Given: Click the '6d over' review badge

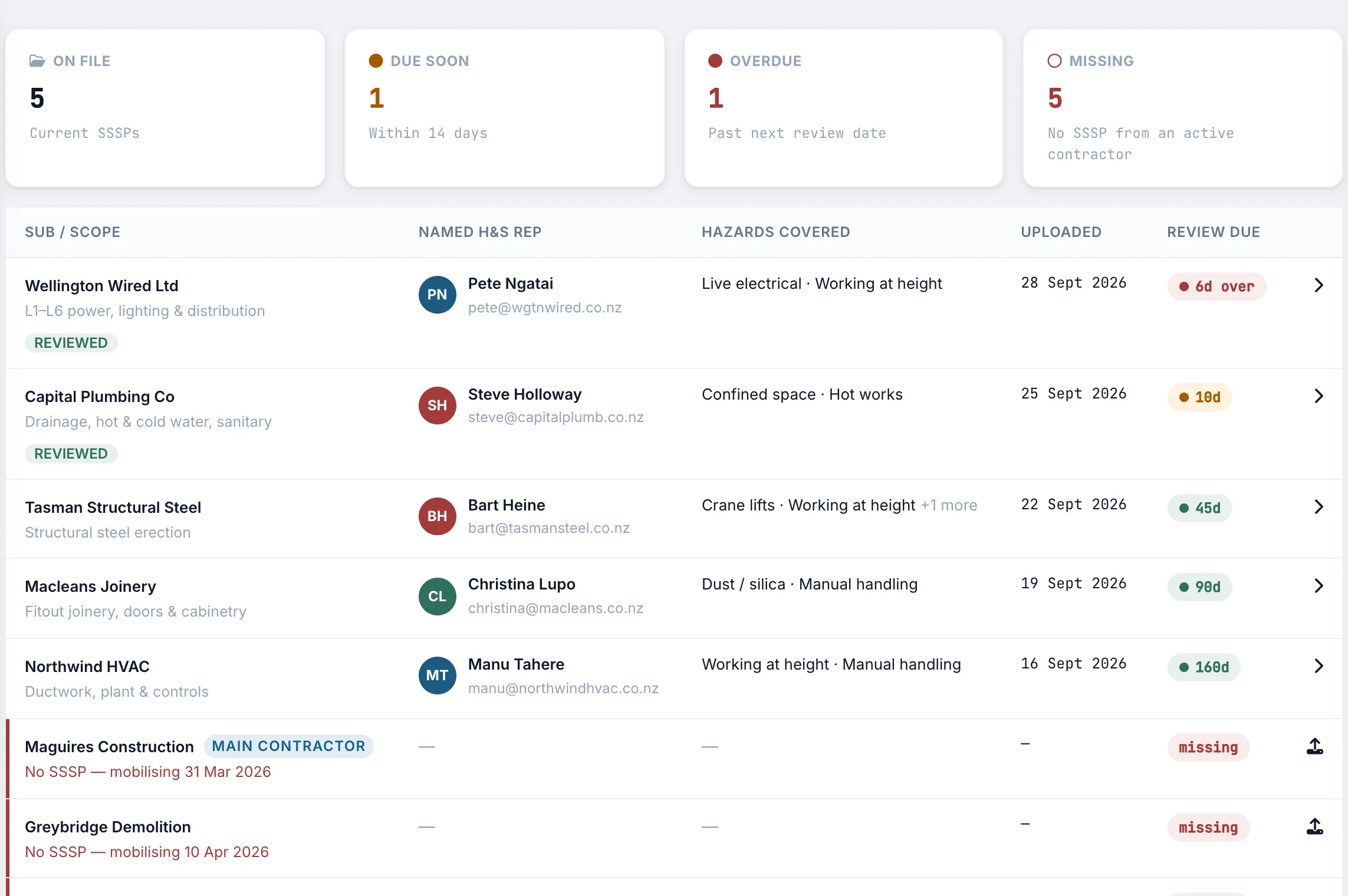Looking at the screenshot, I should coord(1217,286).
